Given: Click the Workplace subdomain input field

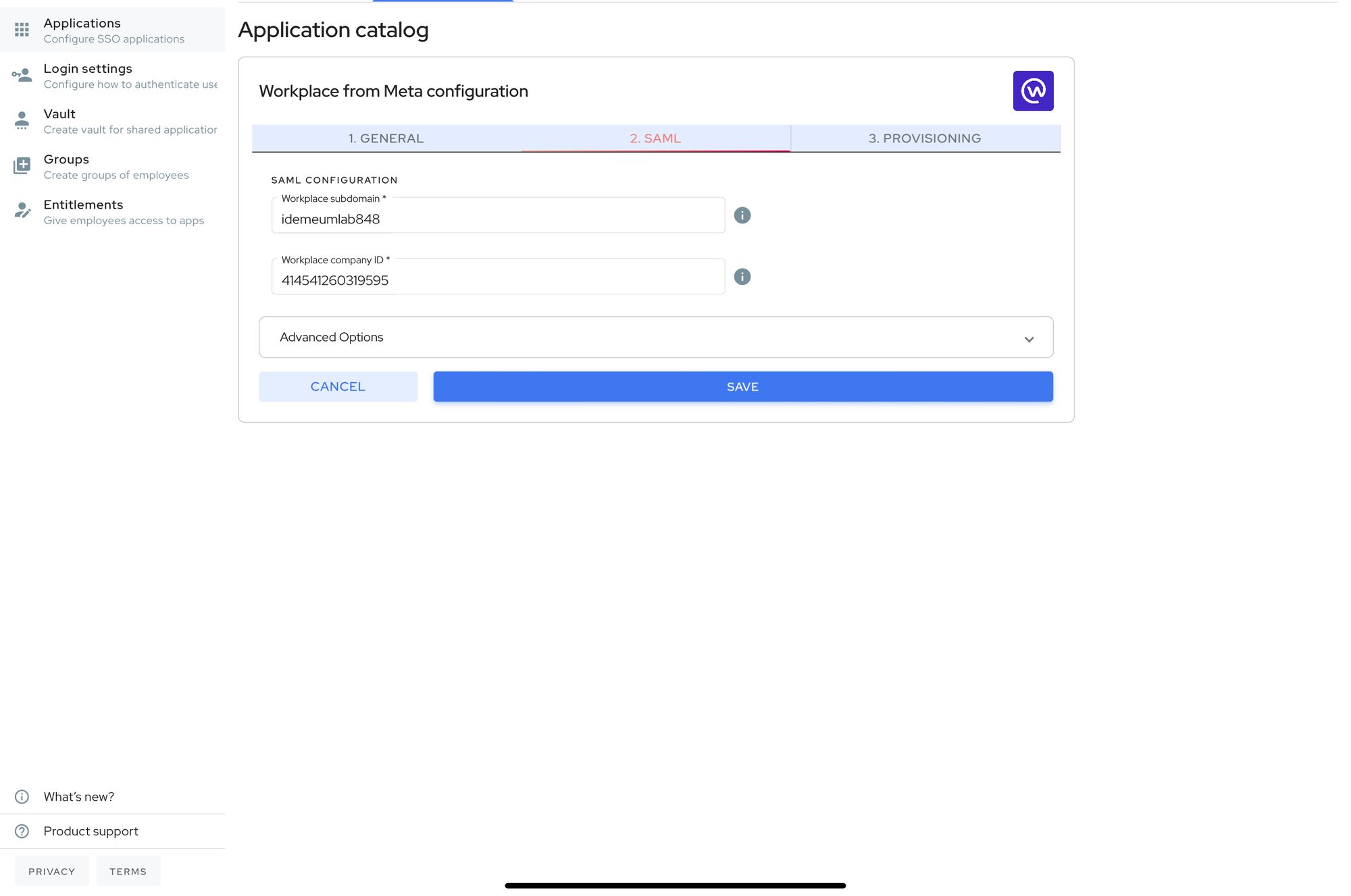Looking at the screenshot, I should 498,215.
